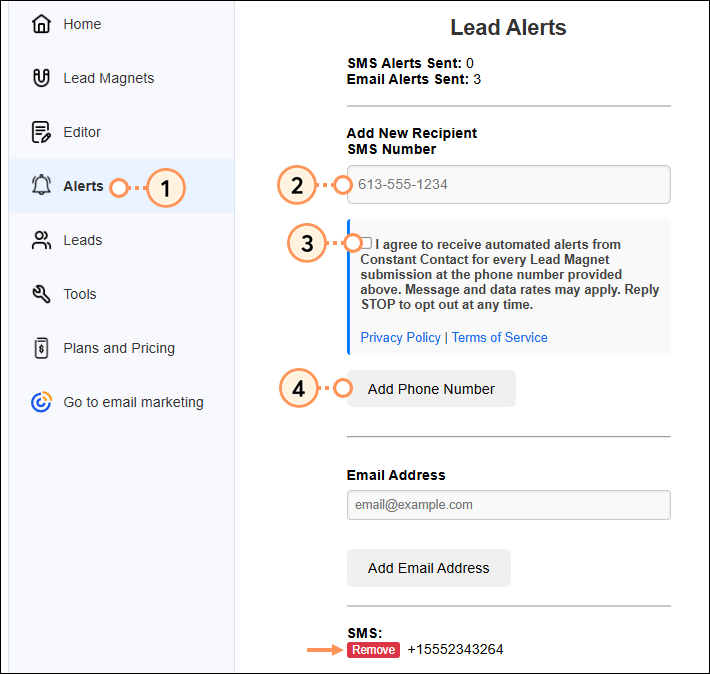
Task: Click the Leads people icon
Action: point(41,240)
